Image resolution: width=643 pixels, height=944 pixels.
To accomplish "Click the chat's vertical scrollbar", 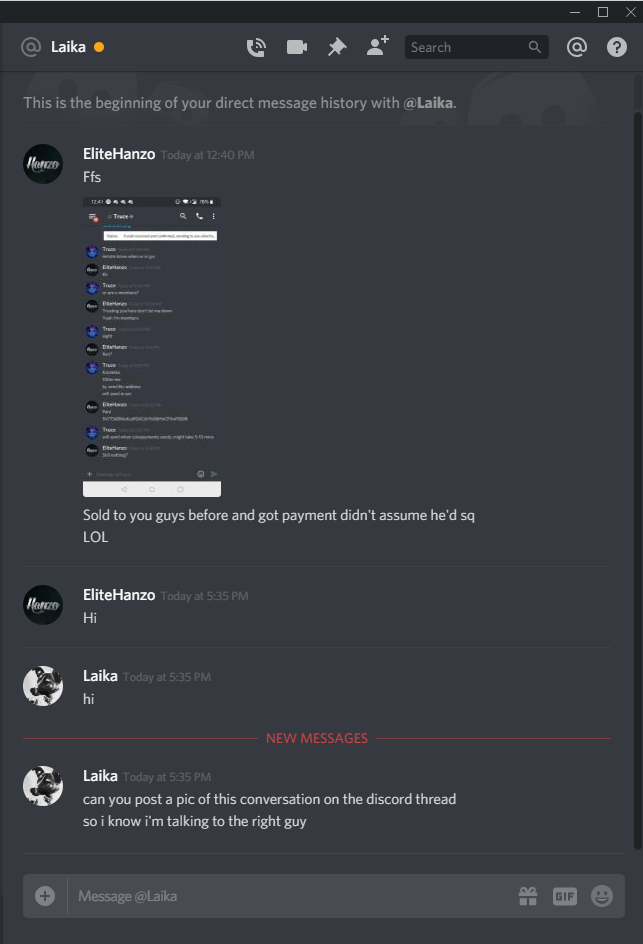I will pos(638,480).
